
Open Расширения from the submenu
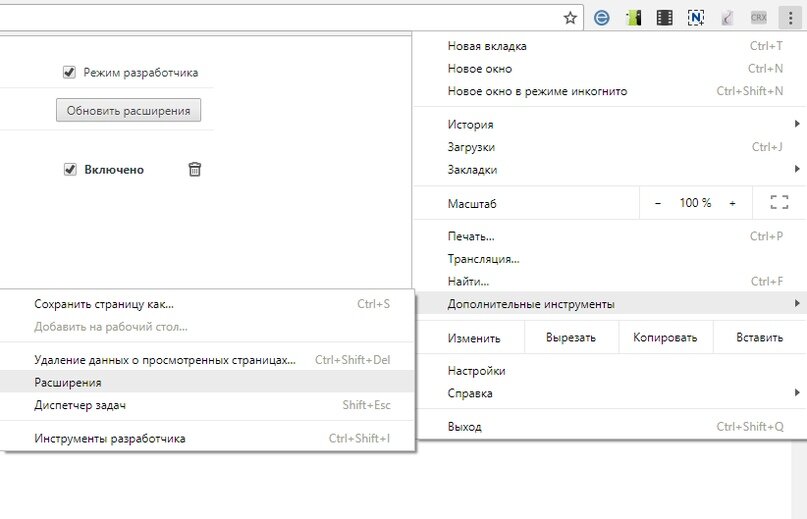pyautogui.click(x=207, y=382)
